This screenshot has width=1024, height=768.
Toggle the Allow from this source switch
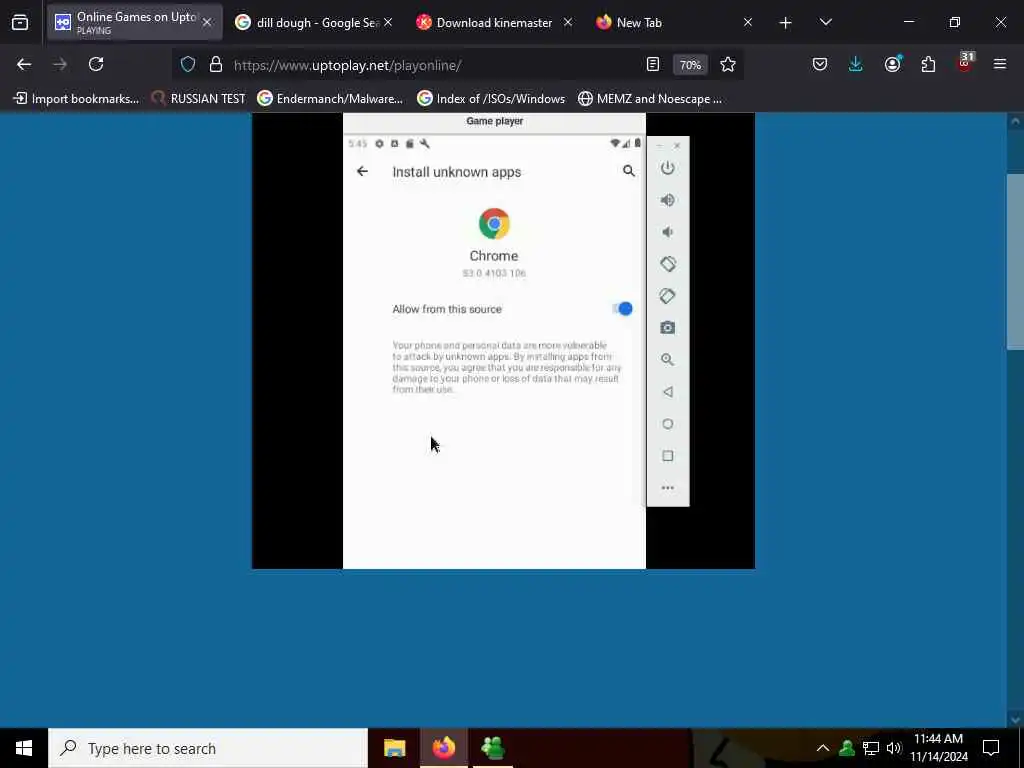622,309
